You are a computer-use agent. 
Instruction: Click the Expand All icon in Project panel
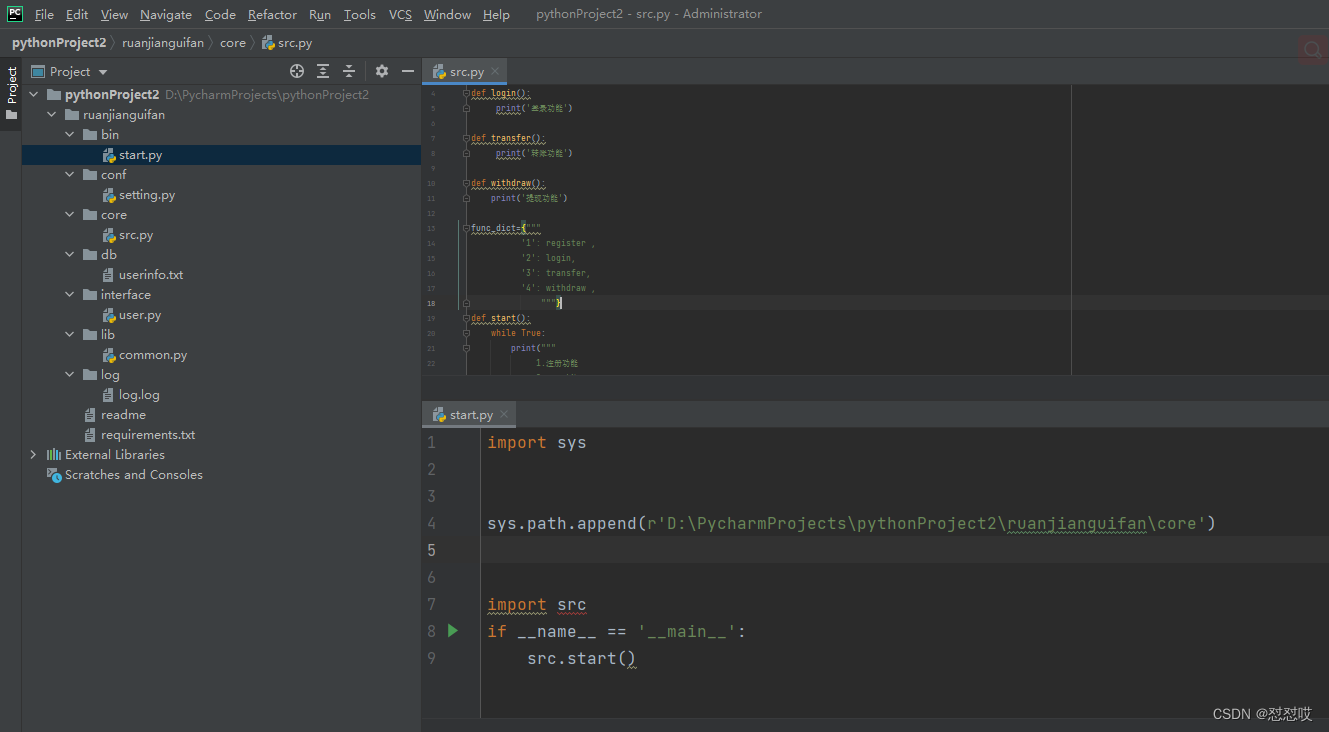pos(323,71)
